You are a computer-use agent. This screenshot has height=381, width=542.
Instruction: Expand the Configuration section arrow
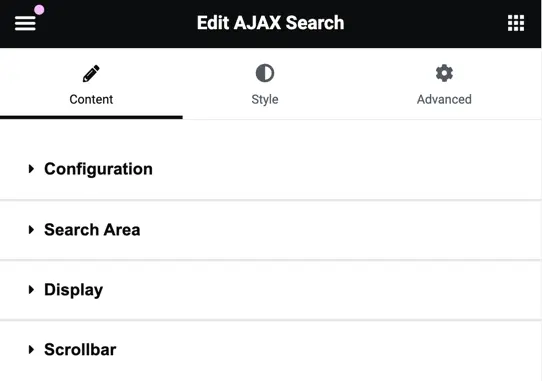[x=31, y=169]
